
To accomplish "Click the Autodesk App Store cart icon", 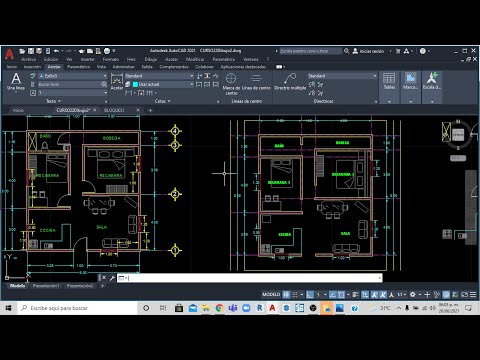I will coord(398,51).
